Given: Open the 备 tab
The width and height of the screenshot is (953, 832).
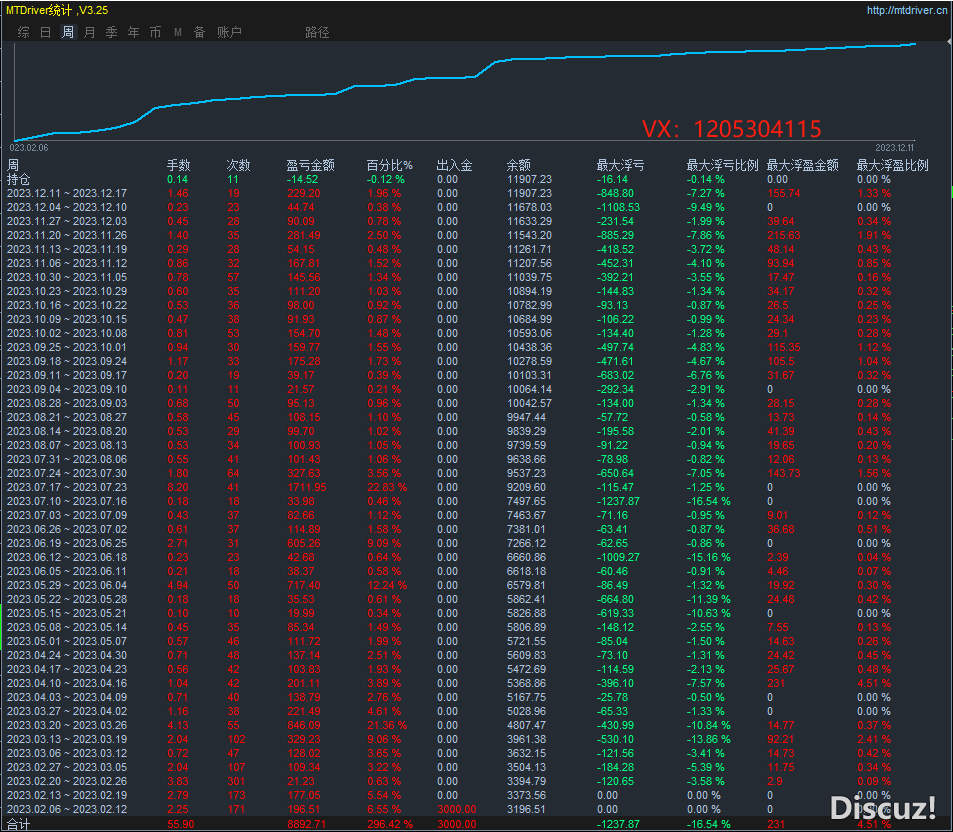Looking at the screenshot, I should point(199,32).
